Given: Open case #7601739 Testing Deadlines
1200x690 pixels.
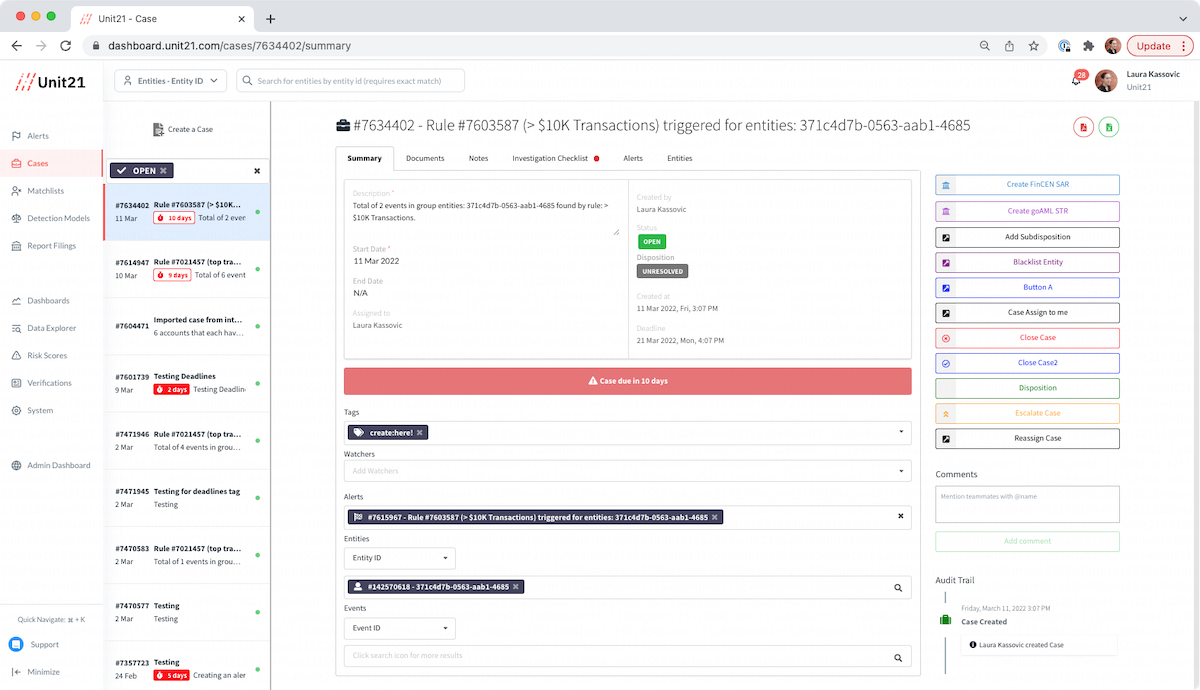Looking at the screenshot, I should [x=186, y=383].
